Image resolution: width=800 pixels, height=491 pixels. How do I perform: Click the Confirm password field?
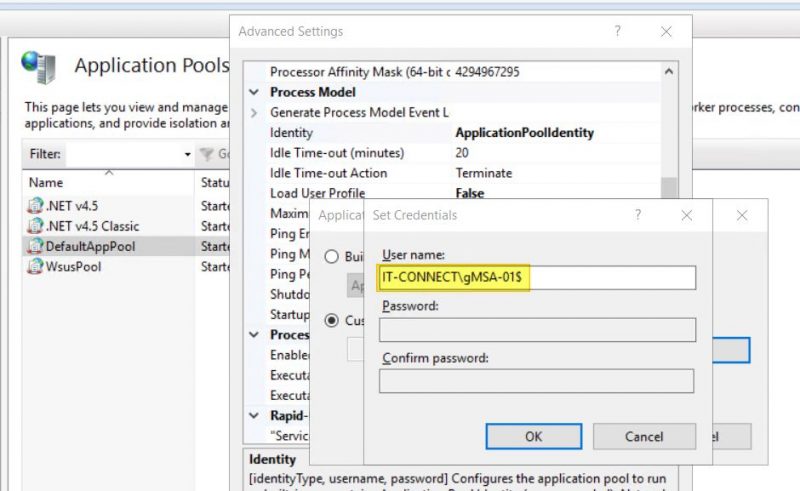point(536,381)
